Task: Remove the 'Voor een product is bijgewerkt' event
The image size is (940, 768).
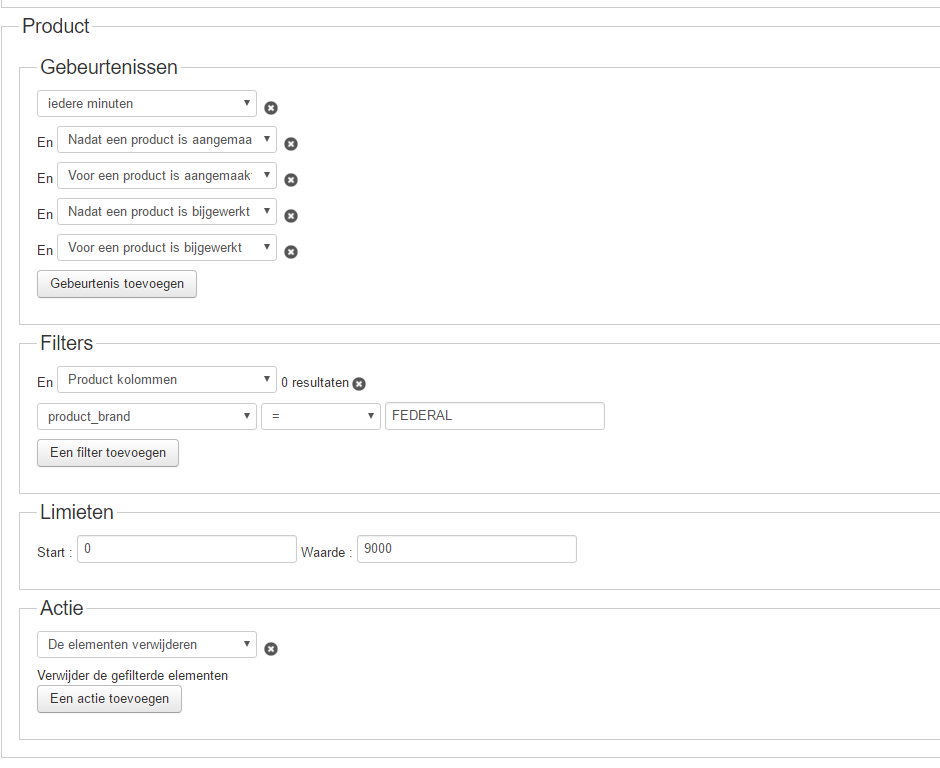Action: point(291,252)
